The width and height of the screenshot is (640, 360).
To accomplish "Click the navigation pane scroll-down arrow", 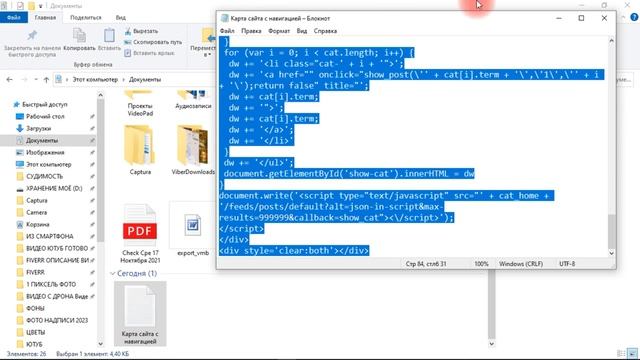I will [100, 344].
